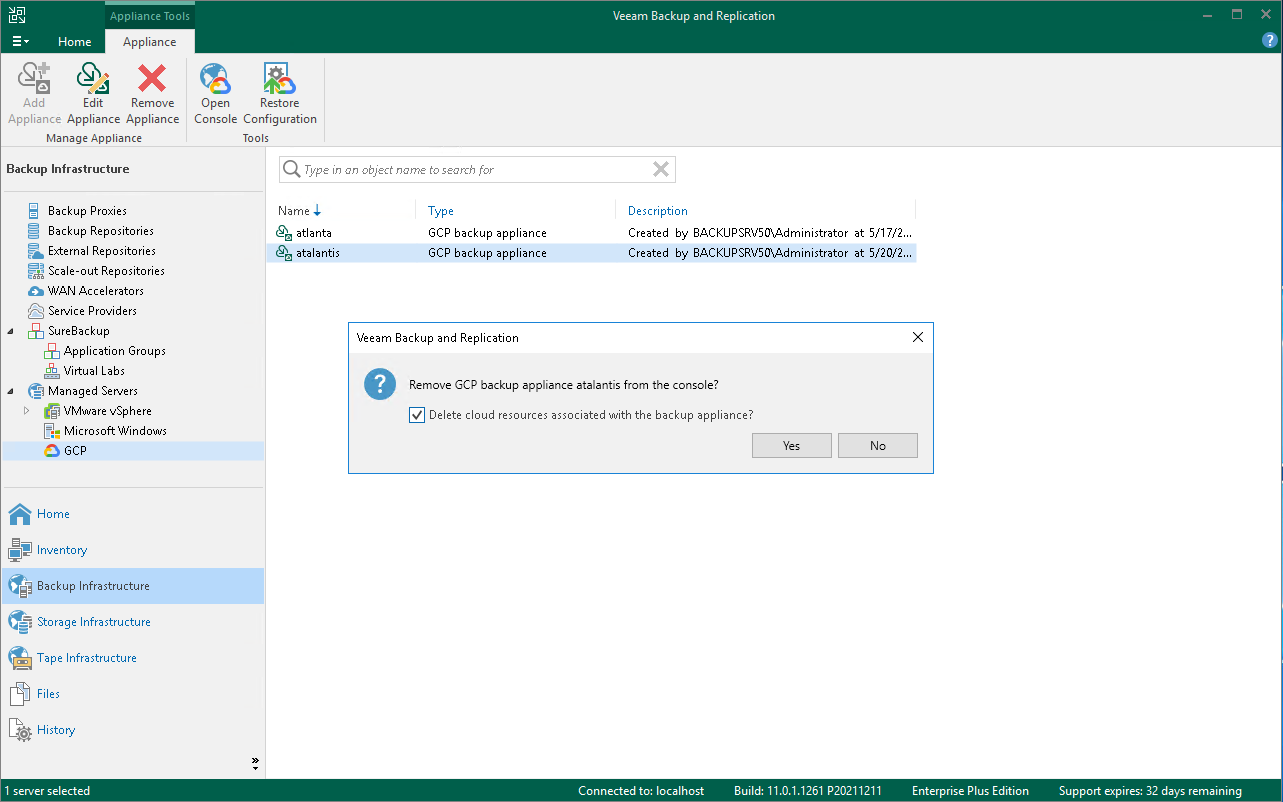Click atlanta's description cell
This screenshot has height=802, width=1283.
click(769, 233)
